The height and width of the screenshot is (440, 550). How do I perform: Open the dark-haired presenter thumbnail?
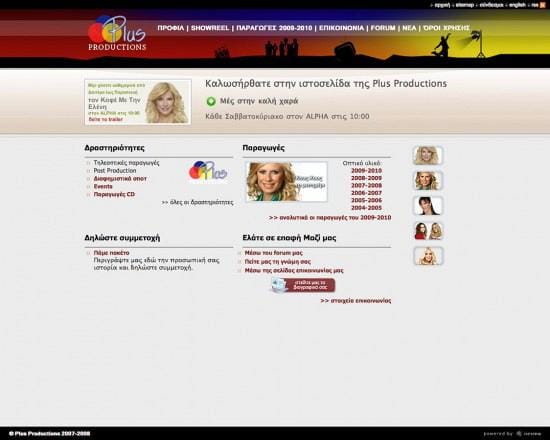coord(428,206)
